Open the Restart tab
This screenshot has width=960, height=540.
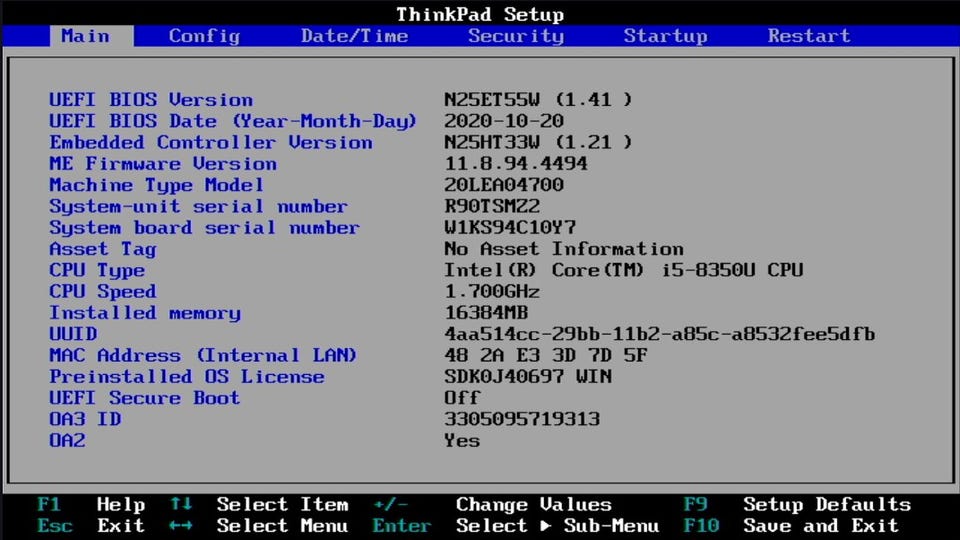coord(809,36)
